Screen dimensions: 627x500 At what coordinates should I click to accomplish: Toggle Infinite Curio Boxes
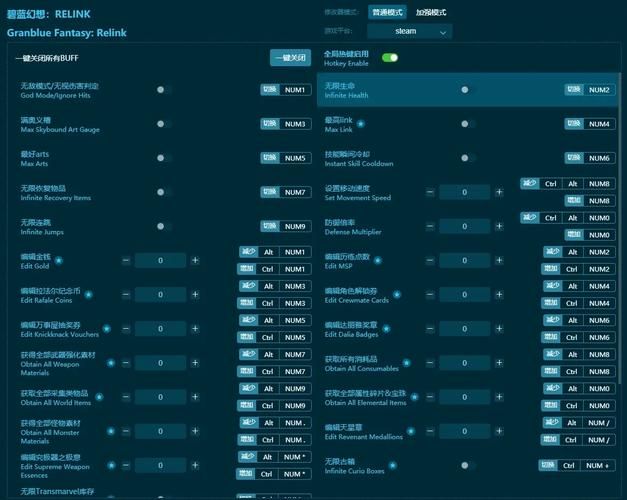(x=468, y=466)
